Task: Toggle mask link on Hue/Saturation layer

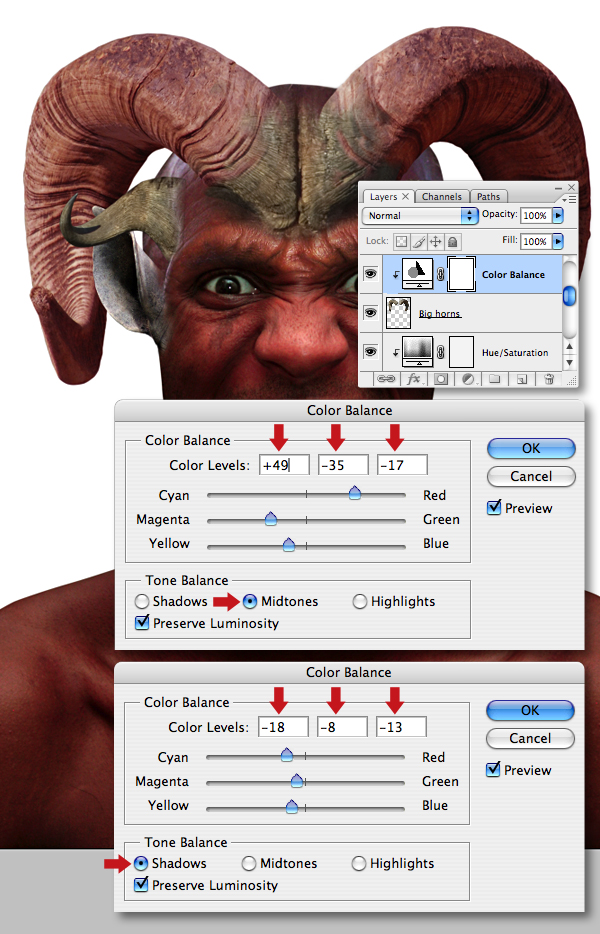Action: (440, 353)
